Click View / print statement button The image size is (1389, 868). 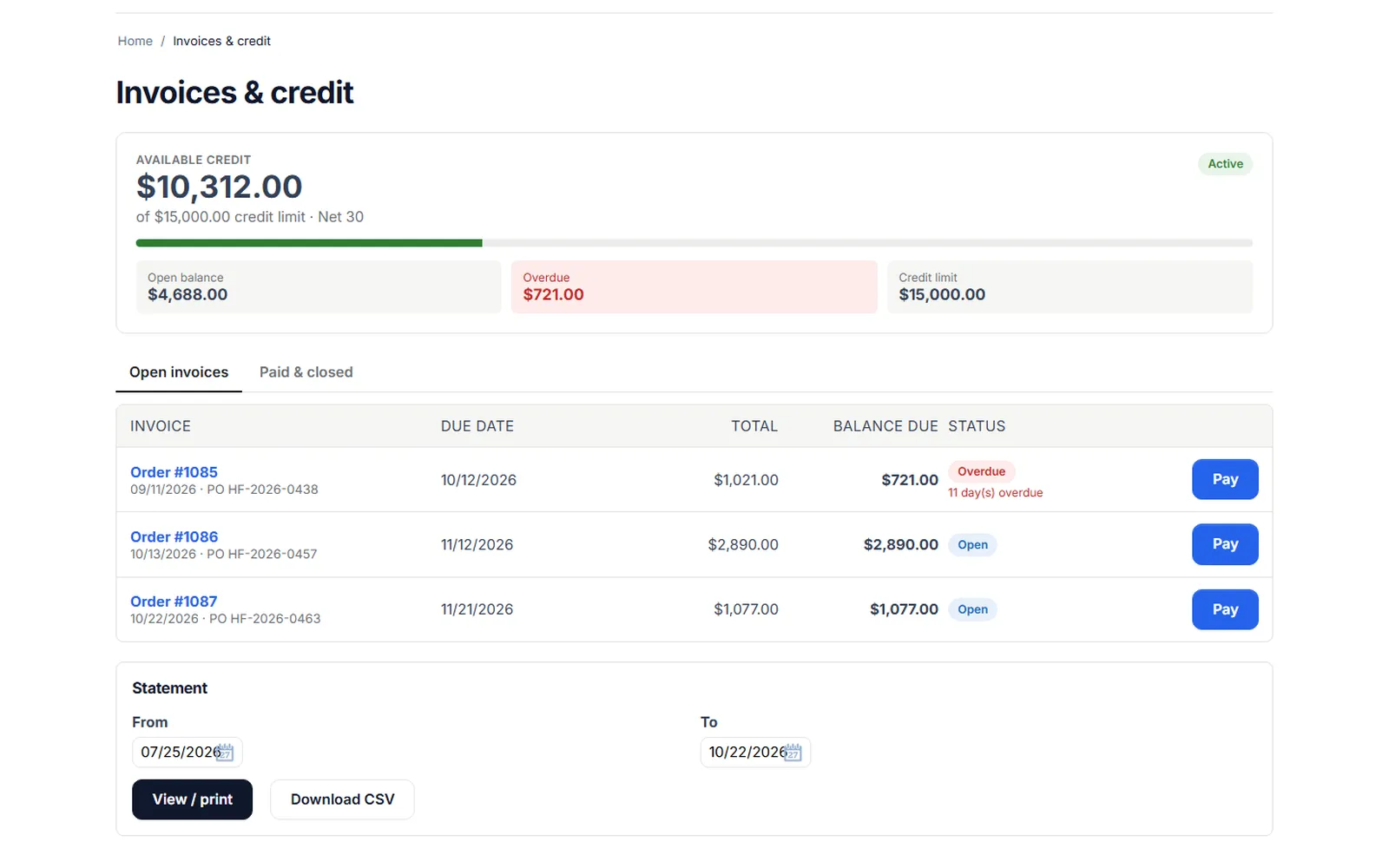click(192, 799)
